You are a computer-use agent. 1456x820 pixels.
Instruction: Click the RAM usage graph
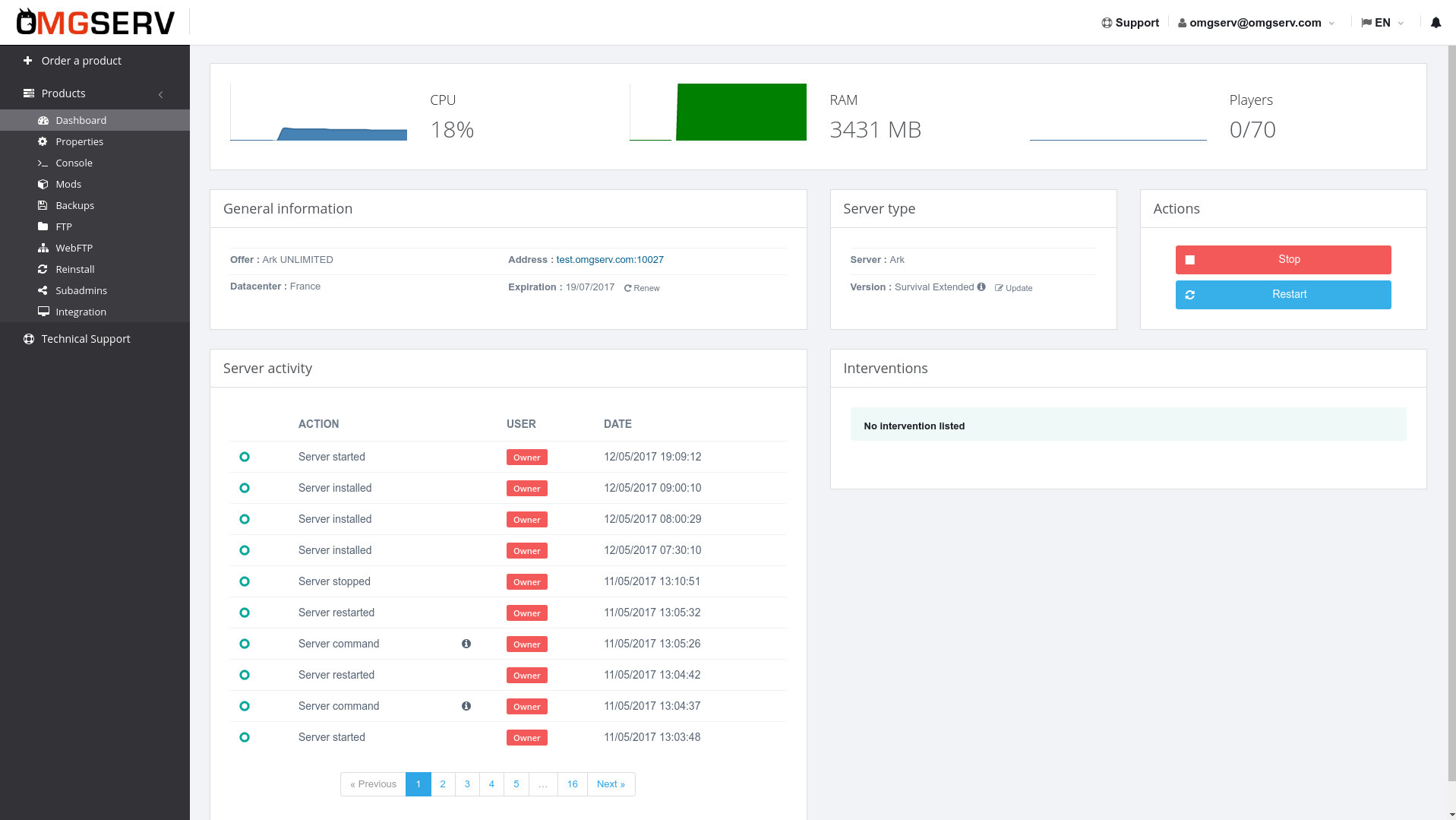(718, 112)
